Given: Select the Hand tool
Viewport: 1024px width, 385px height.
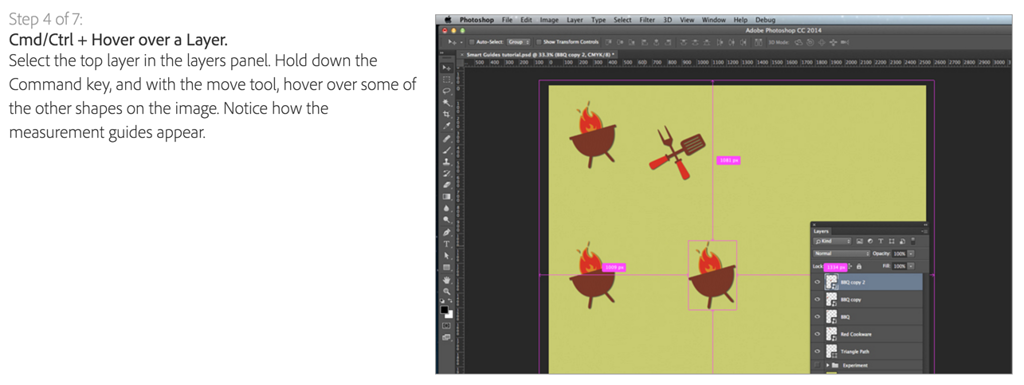Looking at the screenshot, I should click(x=447, y=281).
